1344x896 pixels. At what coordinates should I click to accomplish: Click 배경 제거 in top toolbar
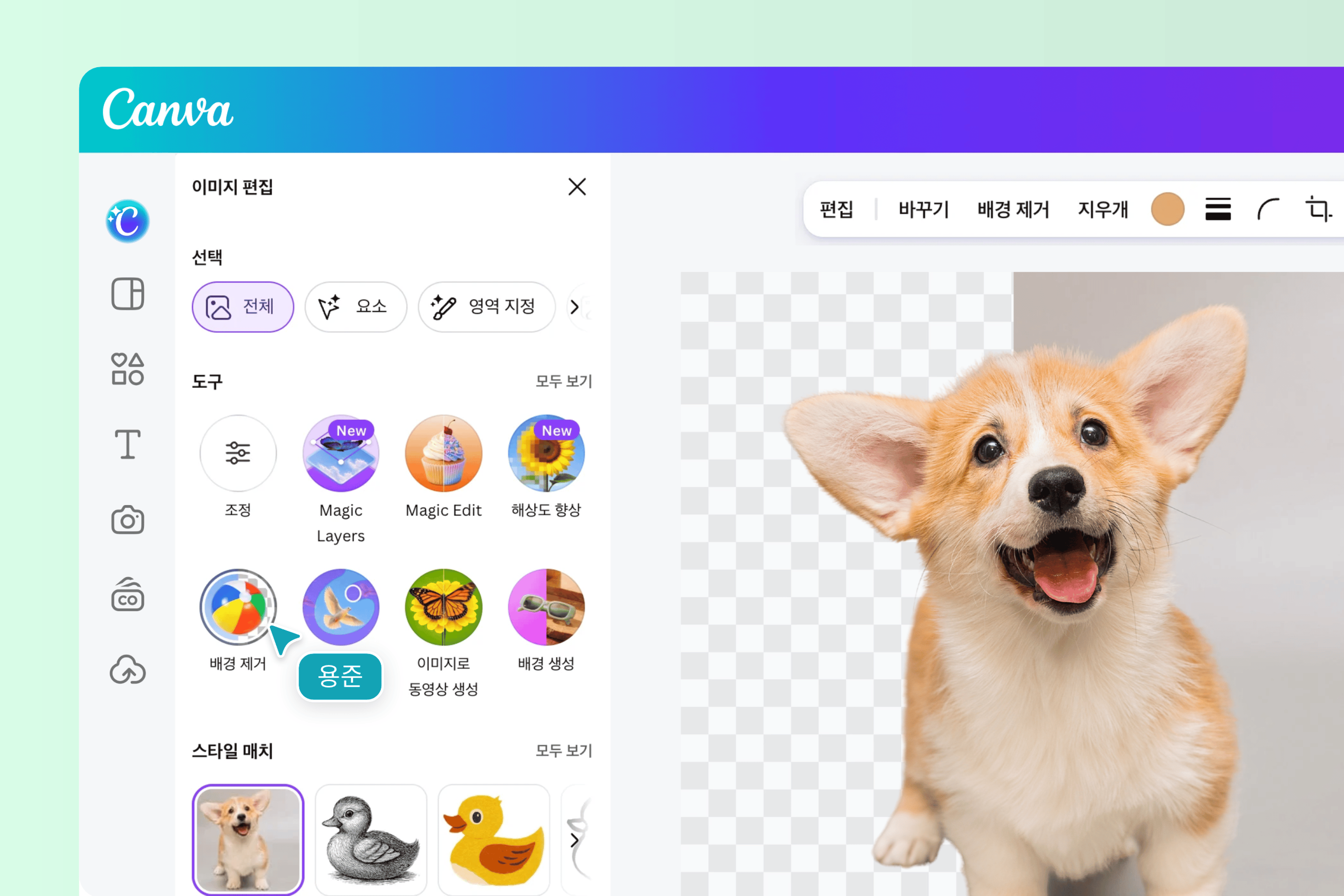pos(1013,209)
